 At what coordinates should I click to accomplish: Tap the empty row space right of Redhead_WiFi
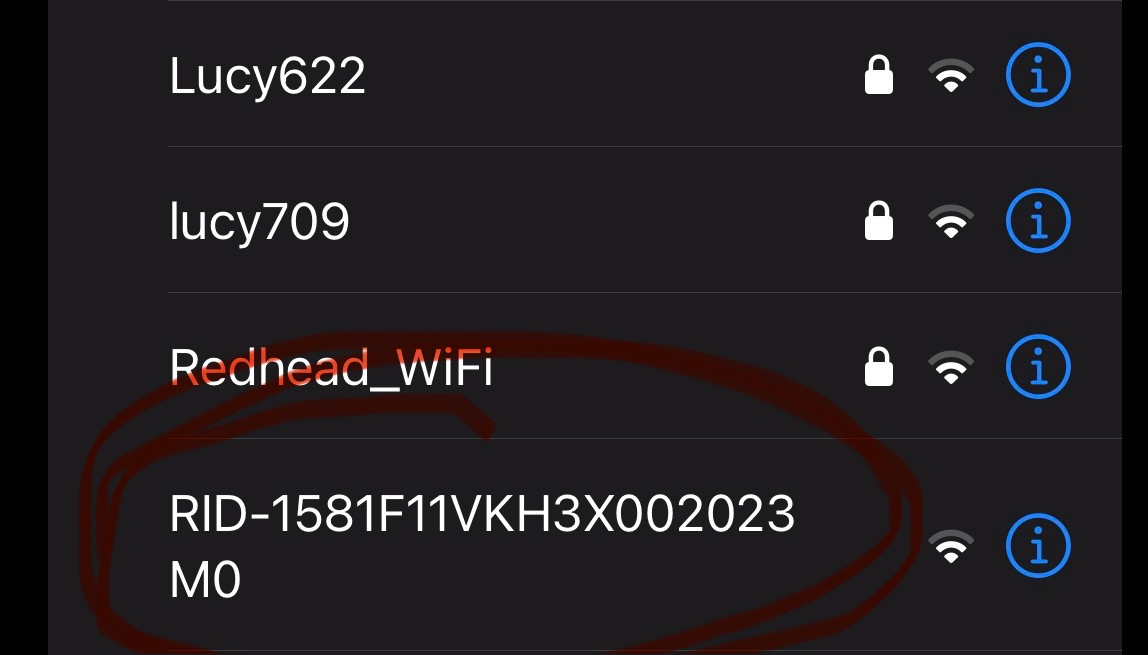679,366
